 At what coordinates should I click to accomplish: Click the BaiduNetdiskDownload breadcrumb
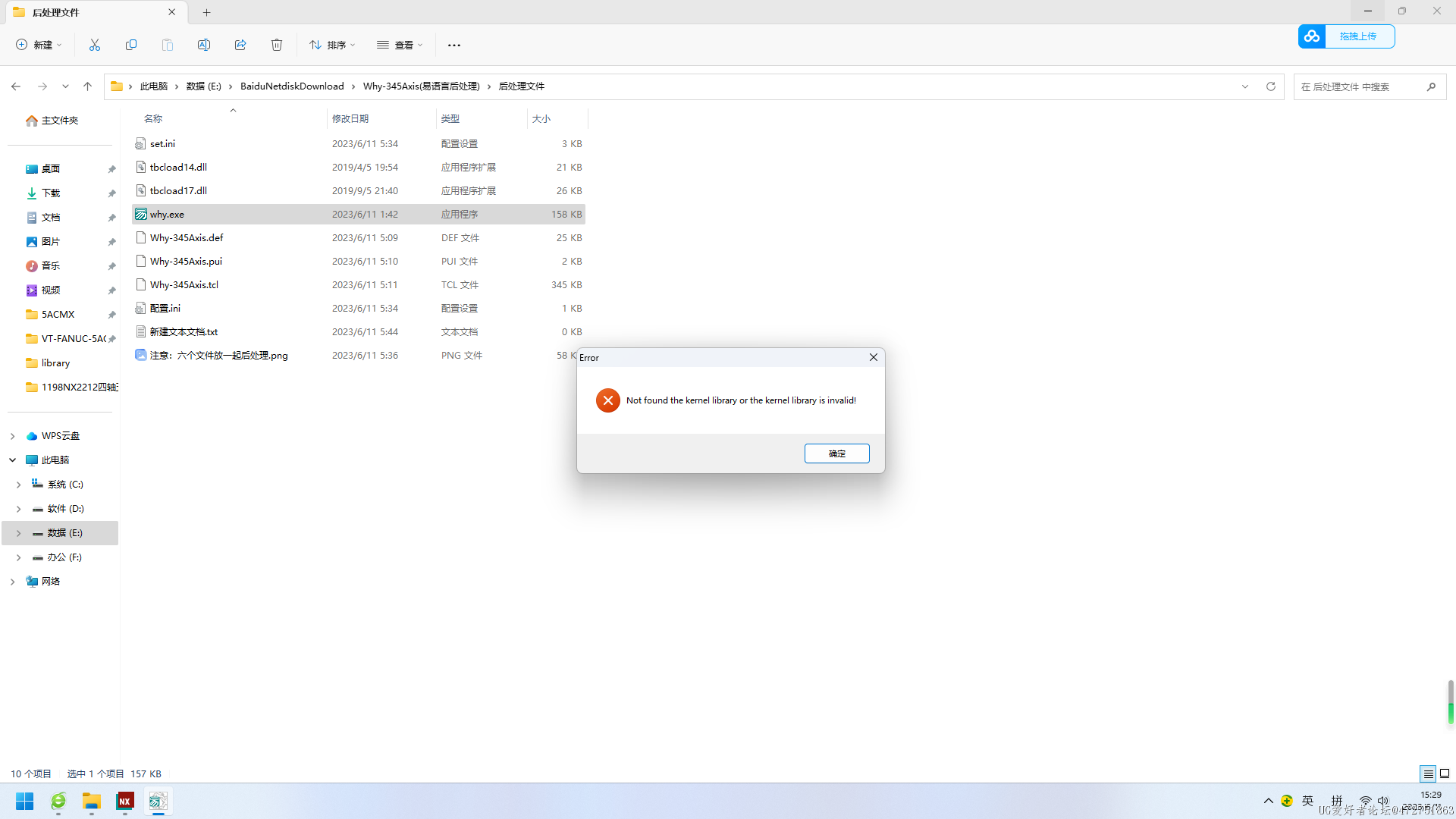(x=292, y=86)
